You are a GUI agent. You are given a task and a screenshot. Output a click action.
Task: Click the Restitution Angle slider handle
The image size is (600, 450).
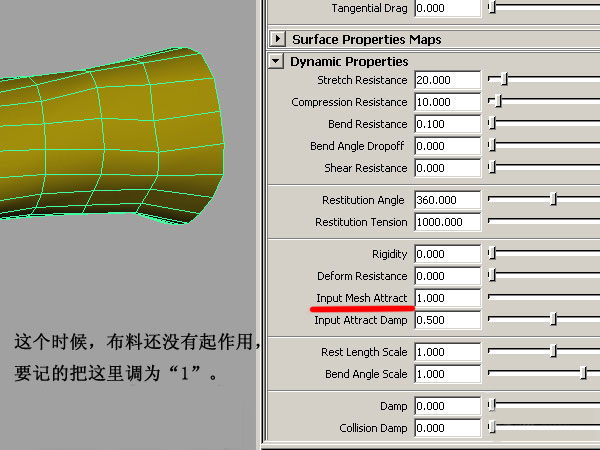[553, 199]
